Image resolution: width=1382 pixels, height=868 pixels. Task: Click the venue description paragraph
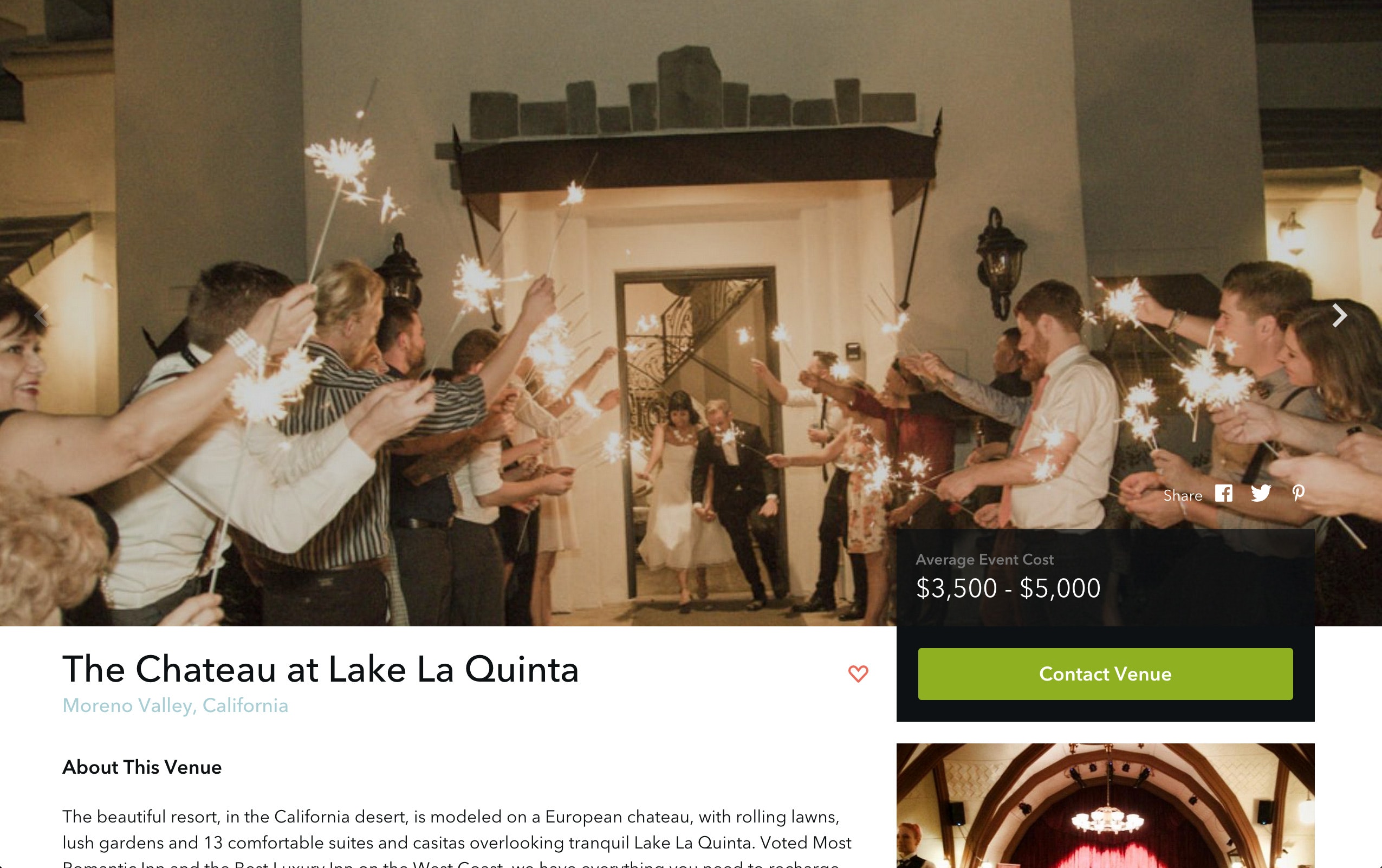(x=457, y=837)
